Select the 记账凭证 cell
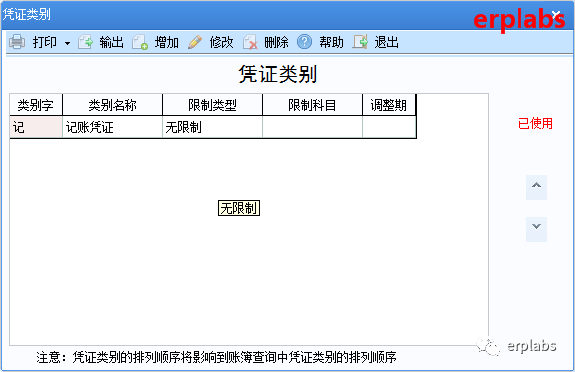 (113, 127)
